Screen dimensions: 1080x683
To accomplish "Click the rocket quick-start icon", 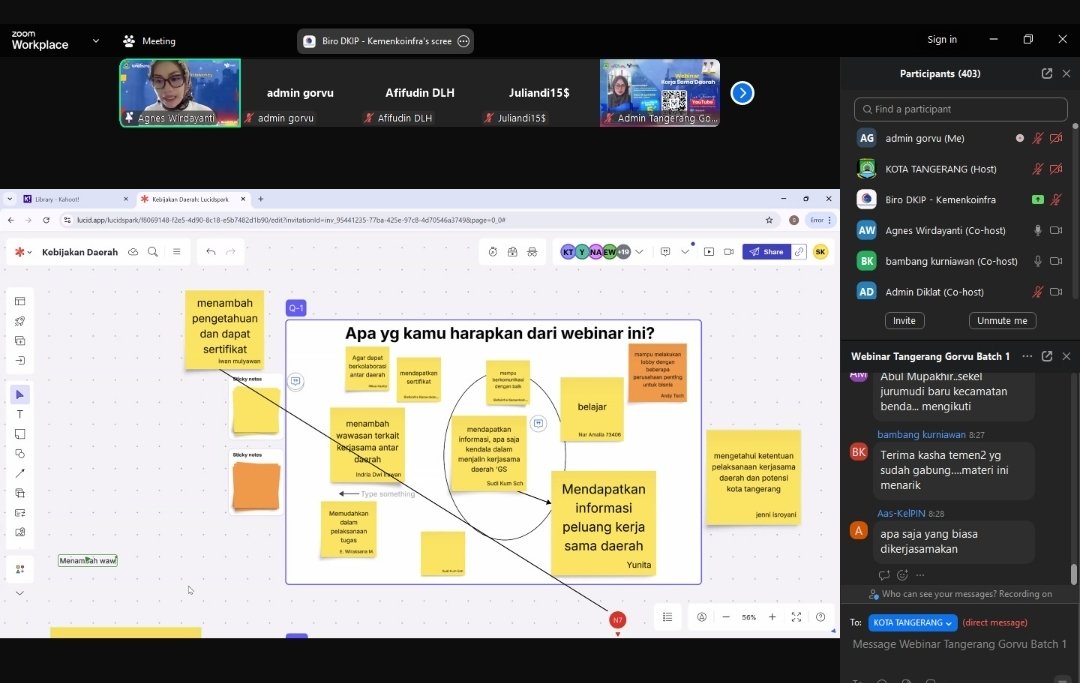I will [20, 321].
